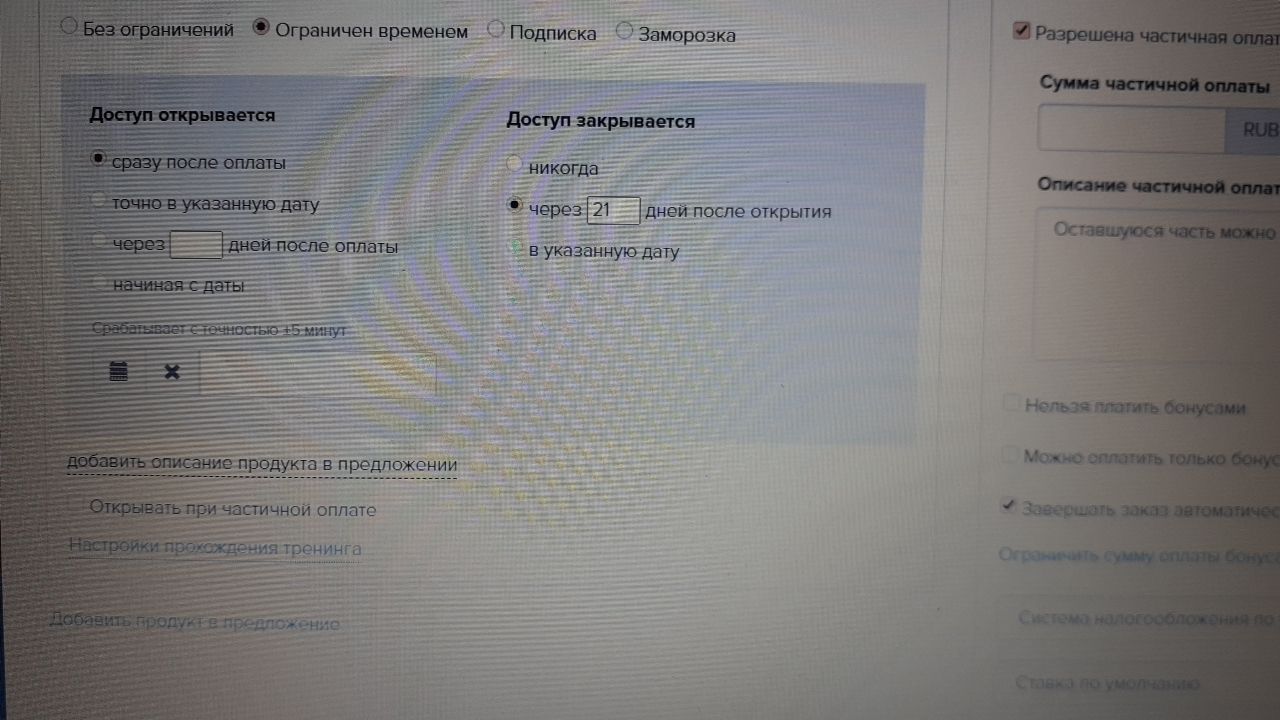Click the partial payment description textarea
The height and width of the screenshot is (720, 1280).
pos(1158,283)
